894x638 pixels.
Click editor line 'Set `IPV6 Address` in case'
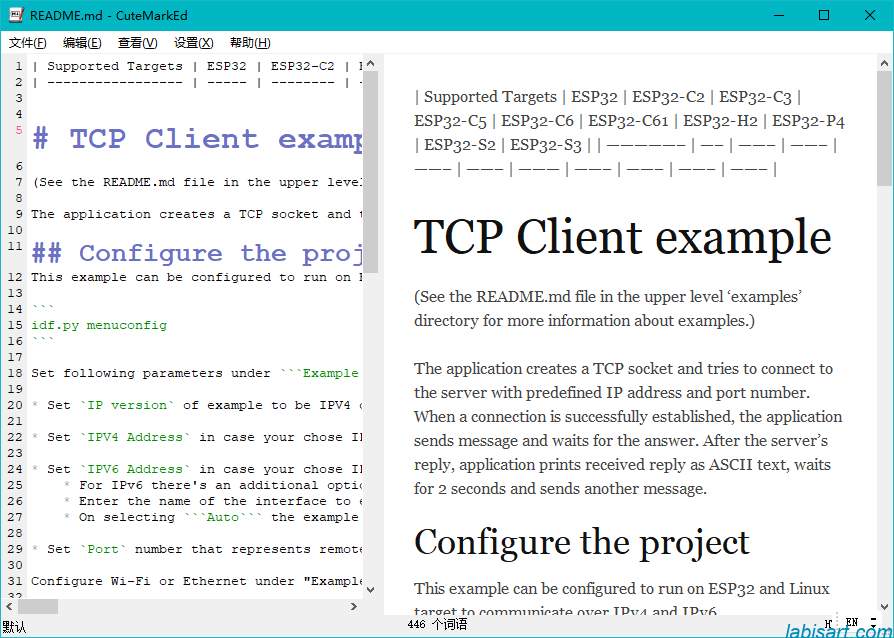pos(197,469)
